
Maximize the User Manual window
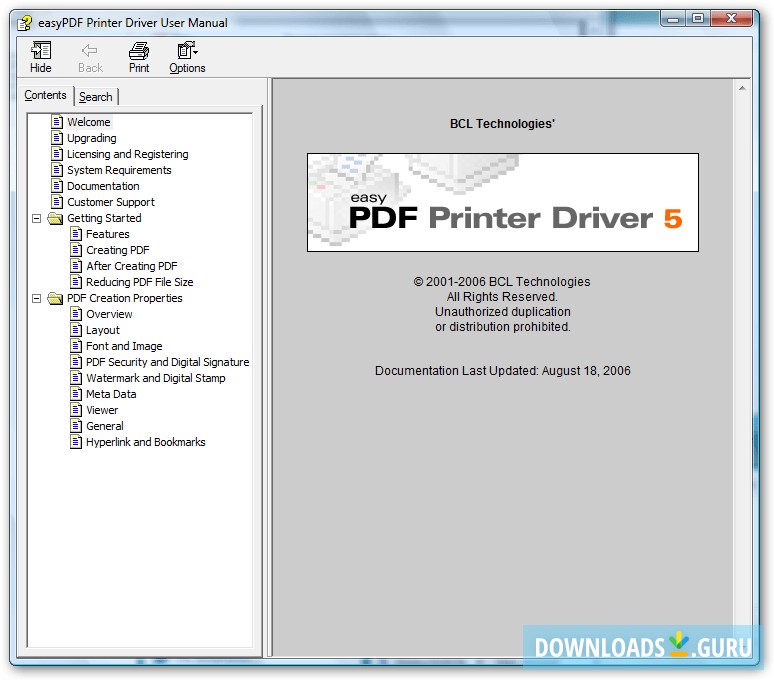pyautogui.click(x=697, y=18)
